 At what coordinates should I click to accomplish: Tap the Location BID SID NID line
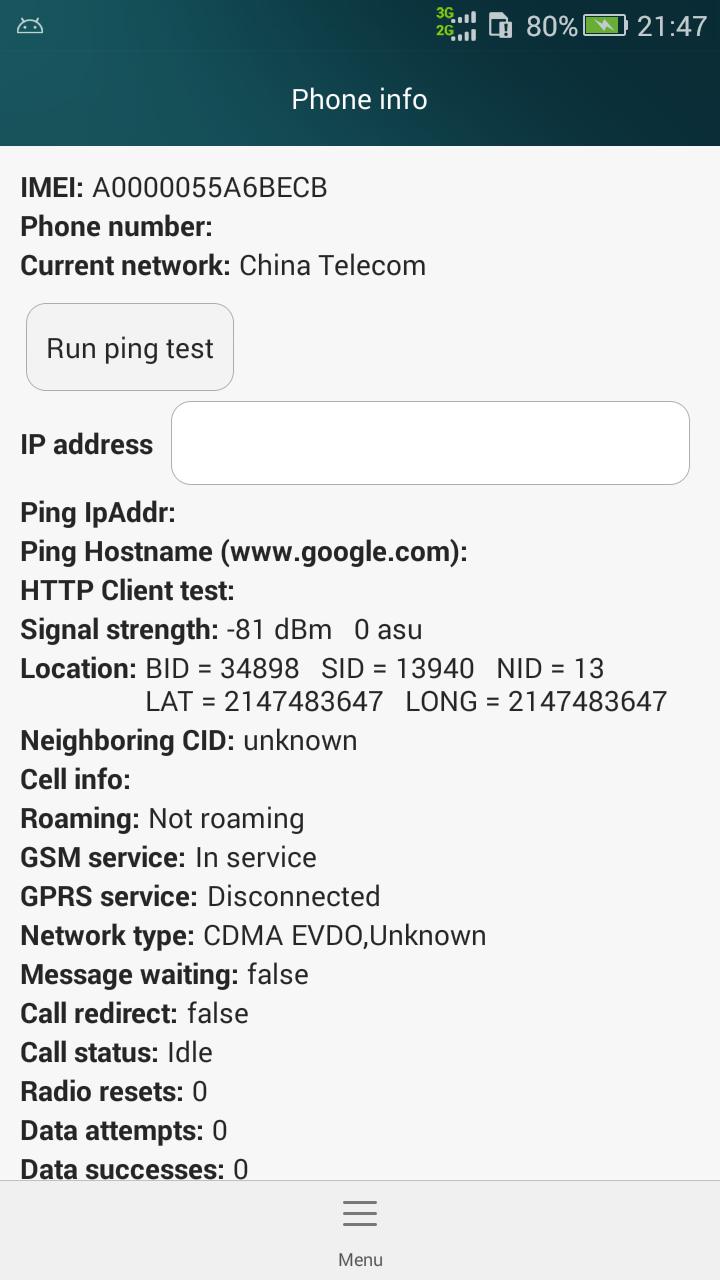tap(312, 668)
